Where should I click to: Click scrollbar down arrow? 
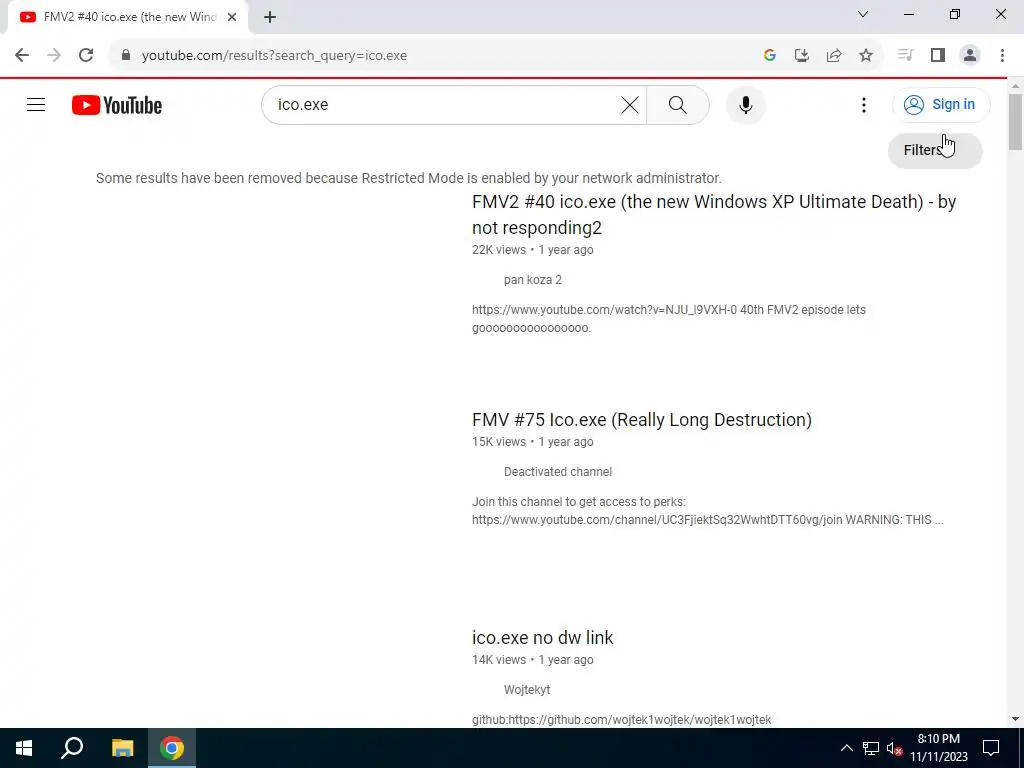[x=1016, y=720]
